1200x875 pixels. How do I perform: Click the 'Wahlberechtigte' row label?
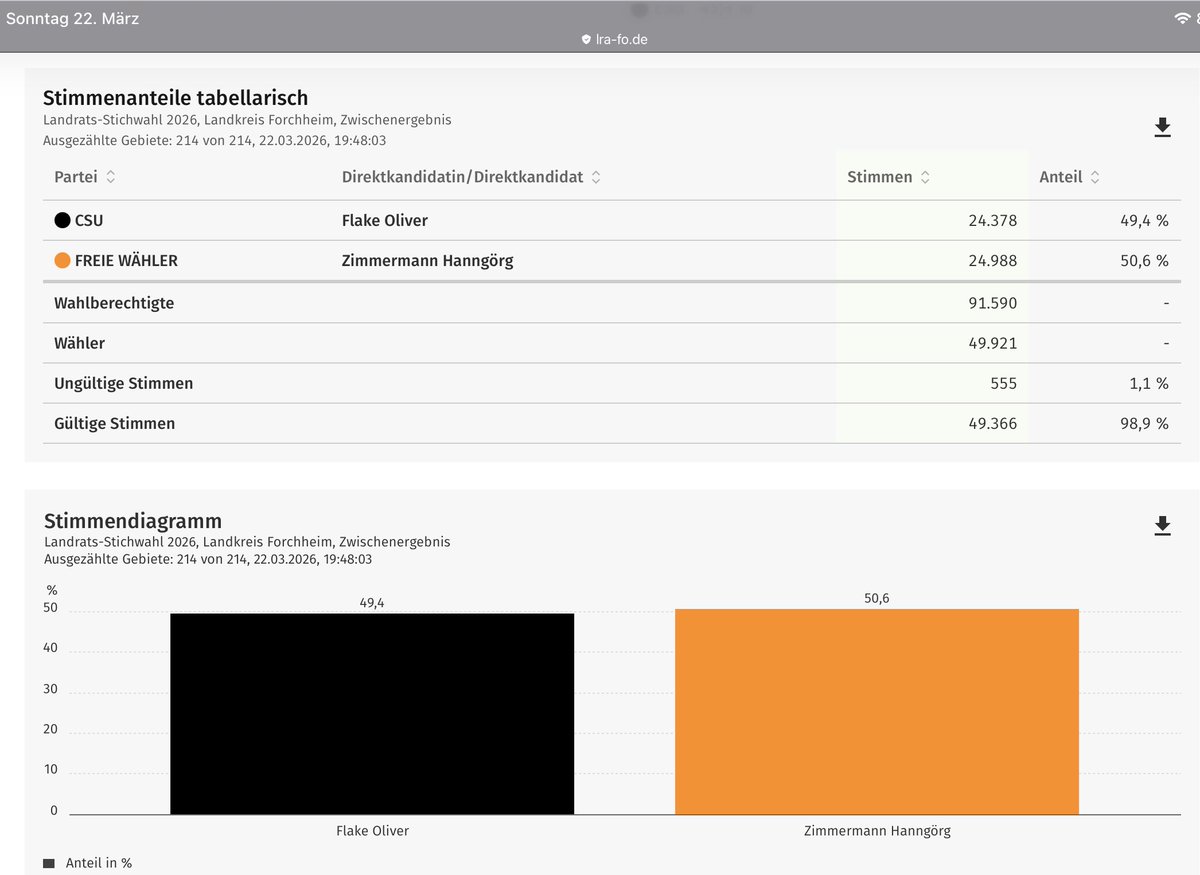(x=114, y=303)
